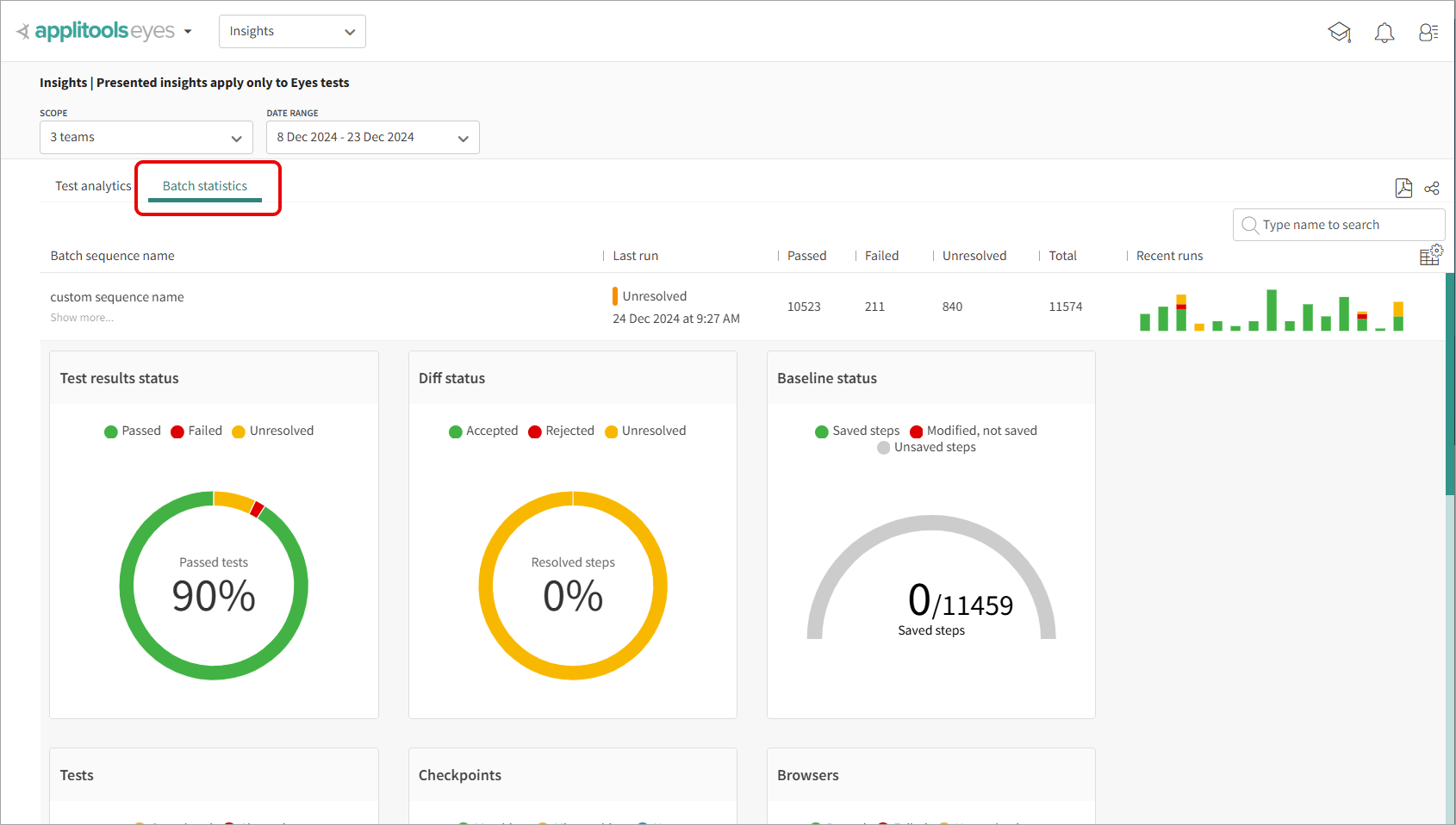Sort by Failed column header
This screenshot has height=825, width=1456.
pyautogui.click(x=881, y=256)
